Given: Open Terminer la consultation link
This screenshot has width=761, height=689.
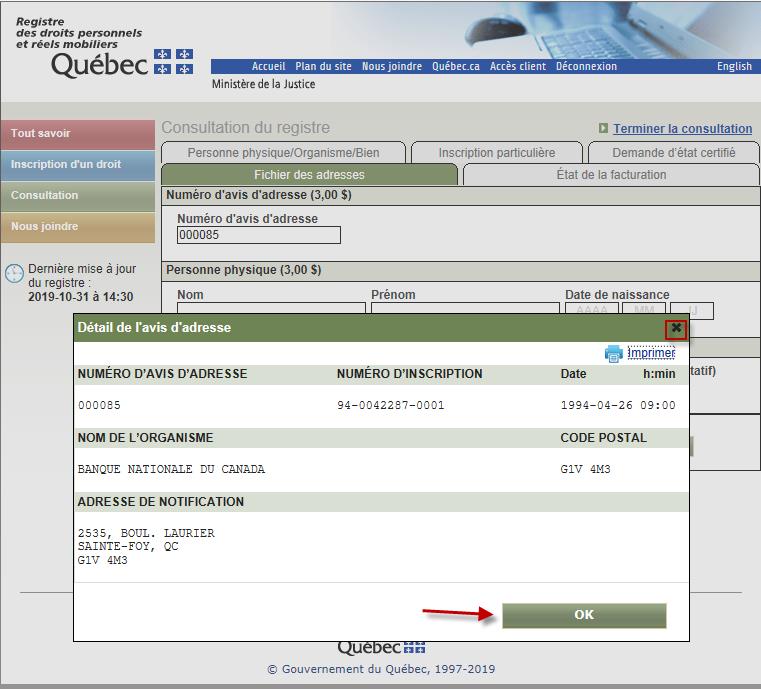Looking at the screenshot, I should click(x=682, y=129).
